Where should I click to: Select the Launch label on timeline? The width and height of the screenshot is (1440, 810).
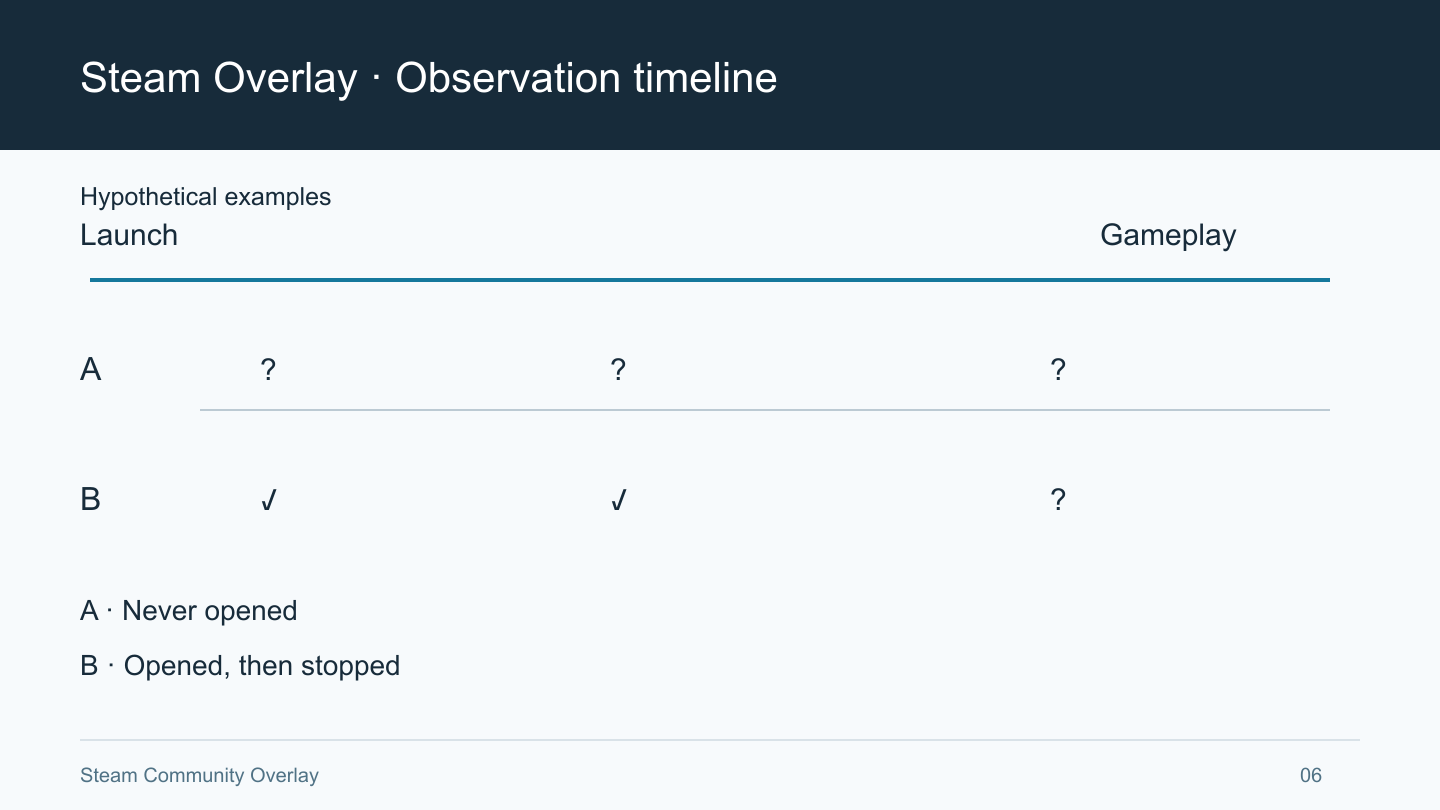pos(129,235)
